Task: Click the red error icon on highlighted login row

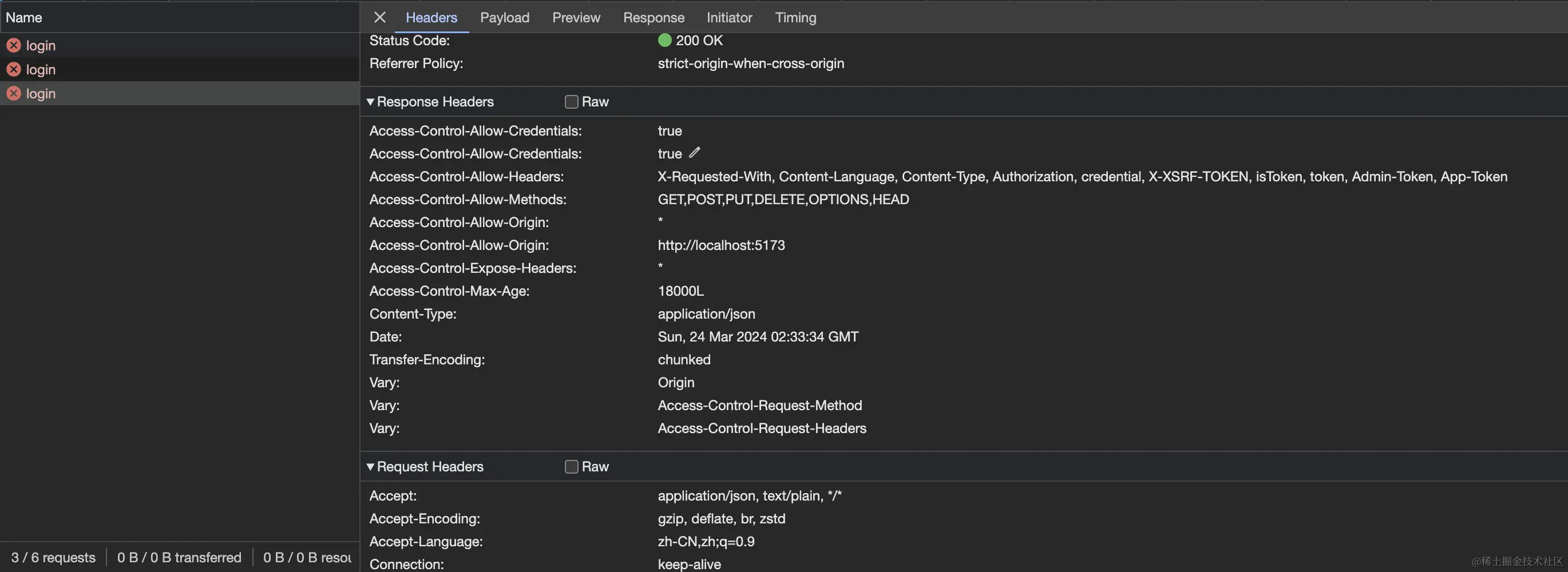Action: (x=13, y=93)
